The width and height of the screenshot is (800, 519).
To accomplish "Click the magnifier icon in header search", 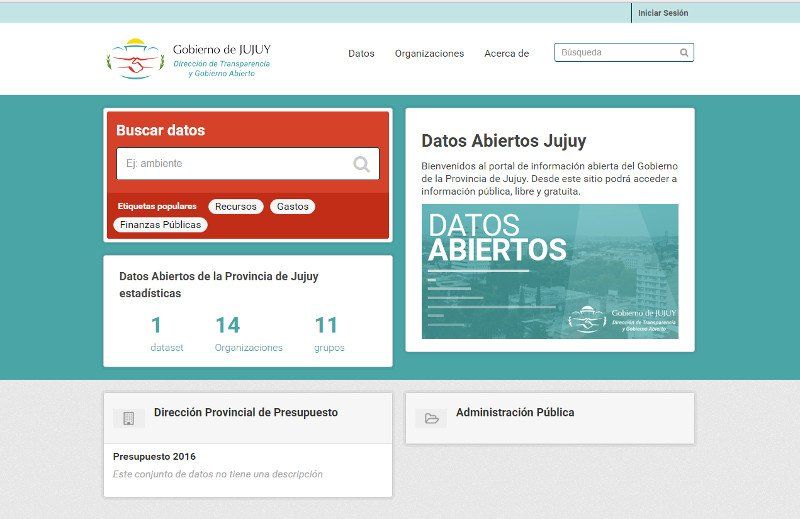I will [684, 53].
